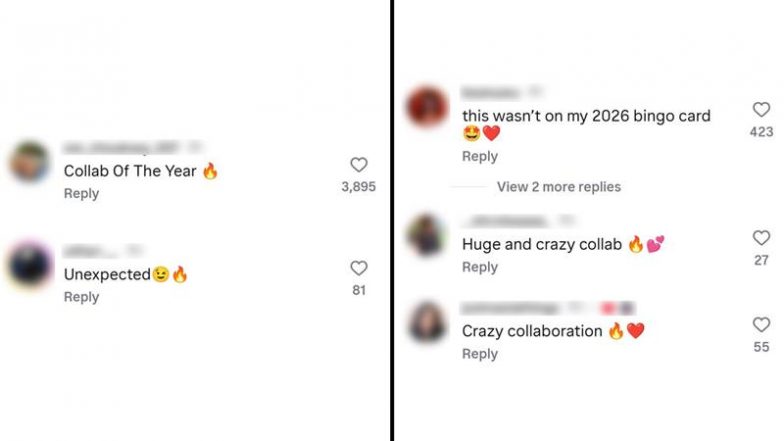Expand "View 2 more replies"
The height and width of the screenshot is (441, 784).
click(558, 187)
